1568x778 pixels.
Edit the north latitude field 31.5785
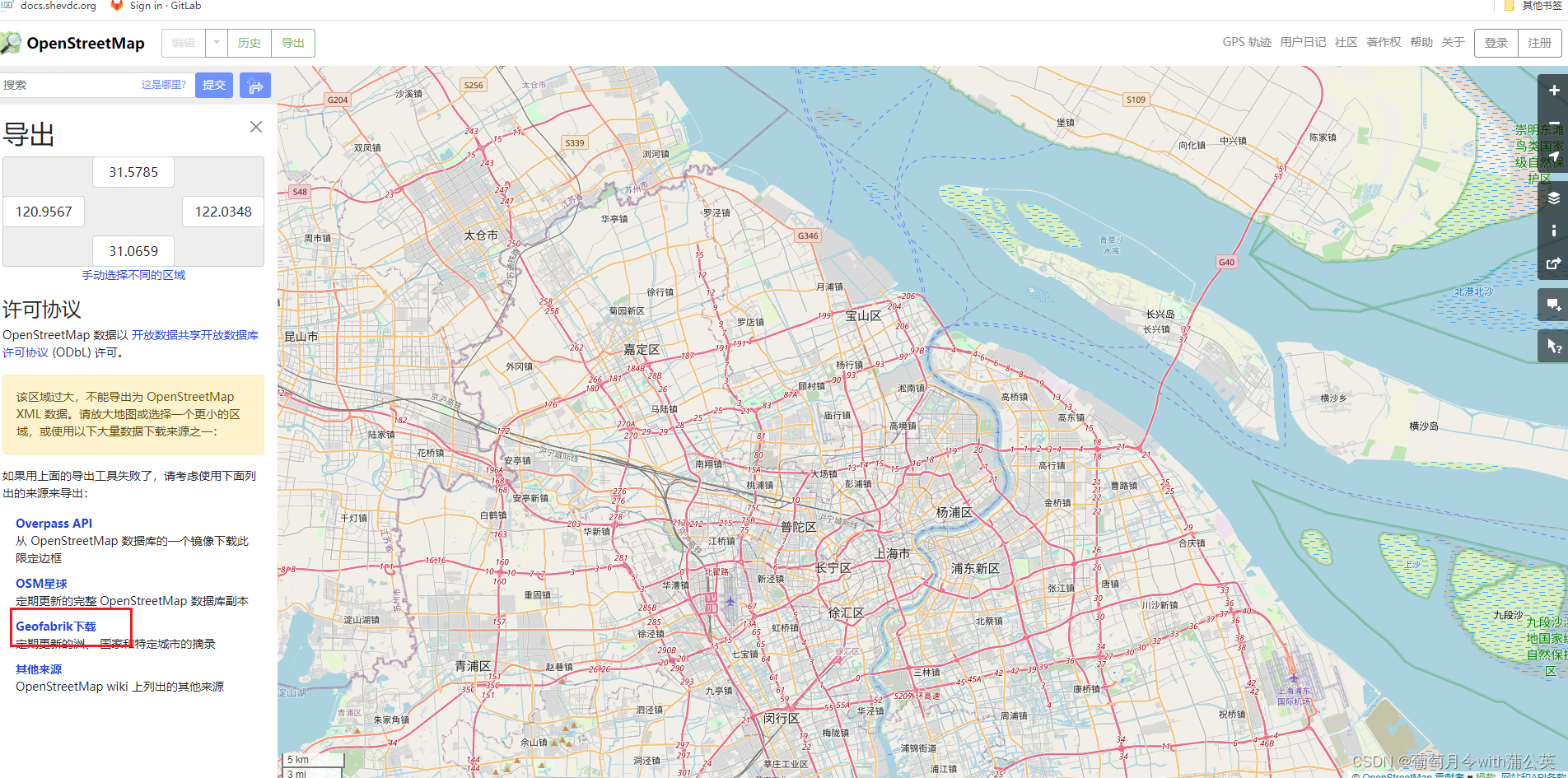coord(133,172)
